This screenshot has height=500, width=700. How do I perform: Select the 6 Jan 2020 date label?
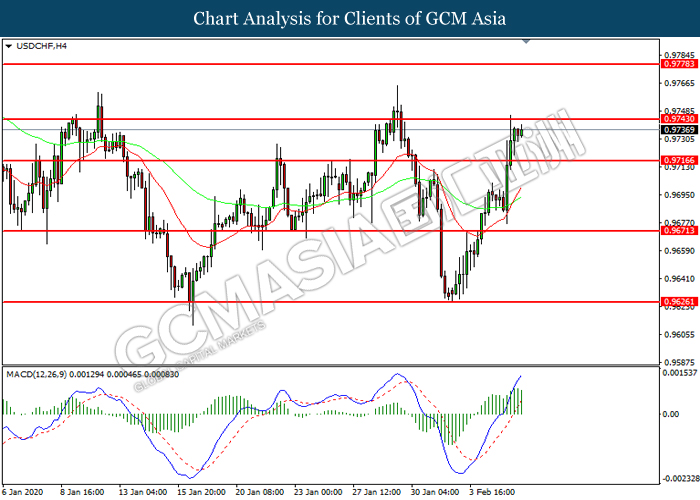(x=25, y=492)
